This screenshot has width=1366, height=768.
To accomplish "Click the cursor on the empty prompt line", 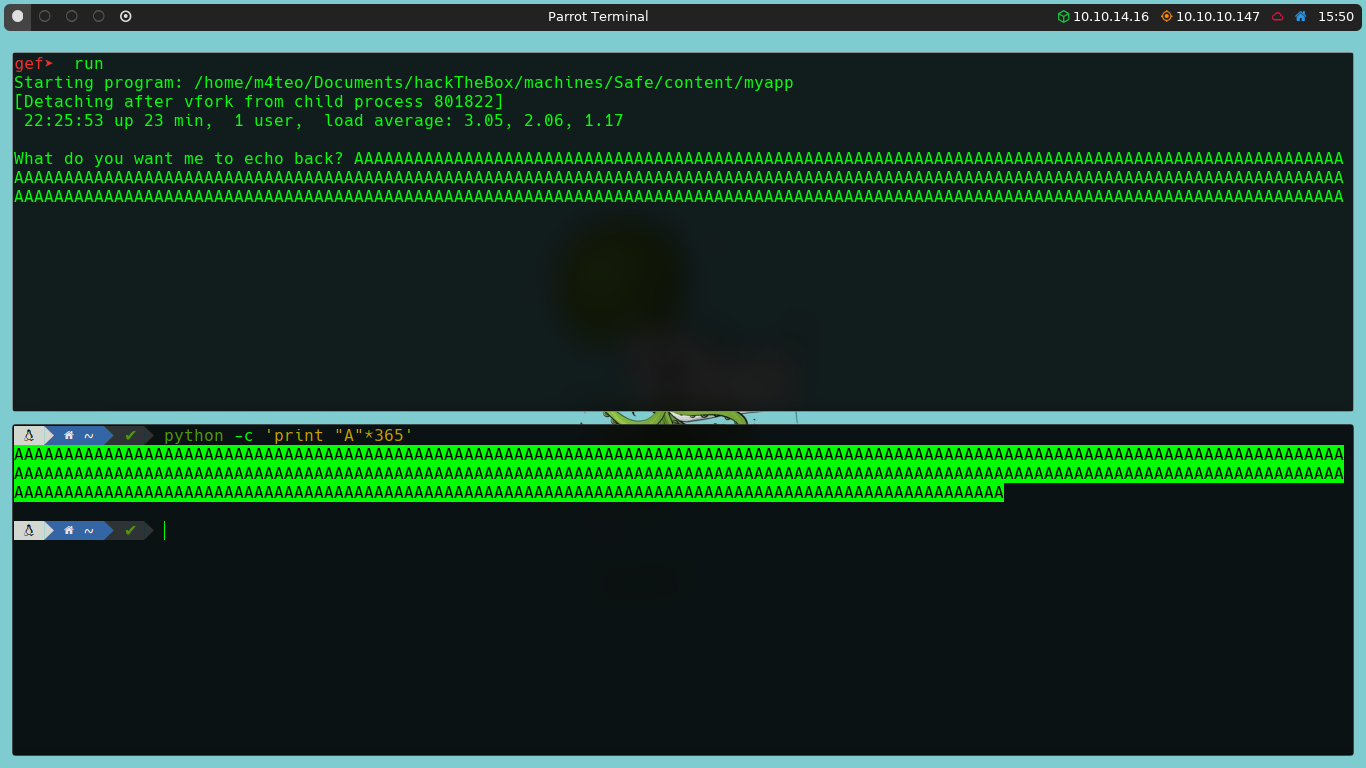I will [x=165, y=531].
